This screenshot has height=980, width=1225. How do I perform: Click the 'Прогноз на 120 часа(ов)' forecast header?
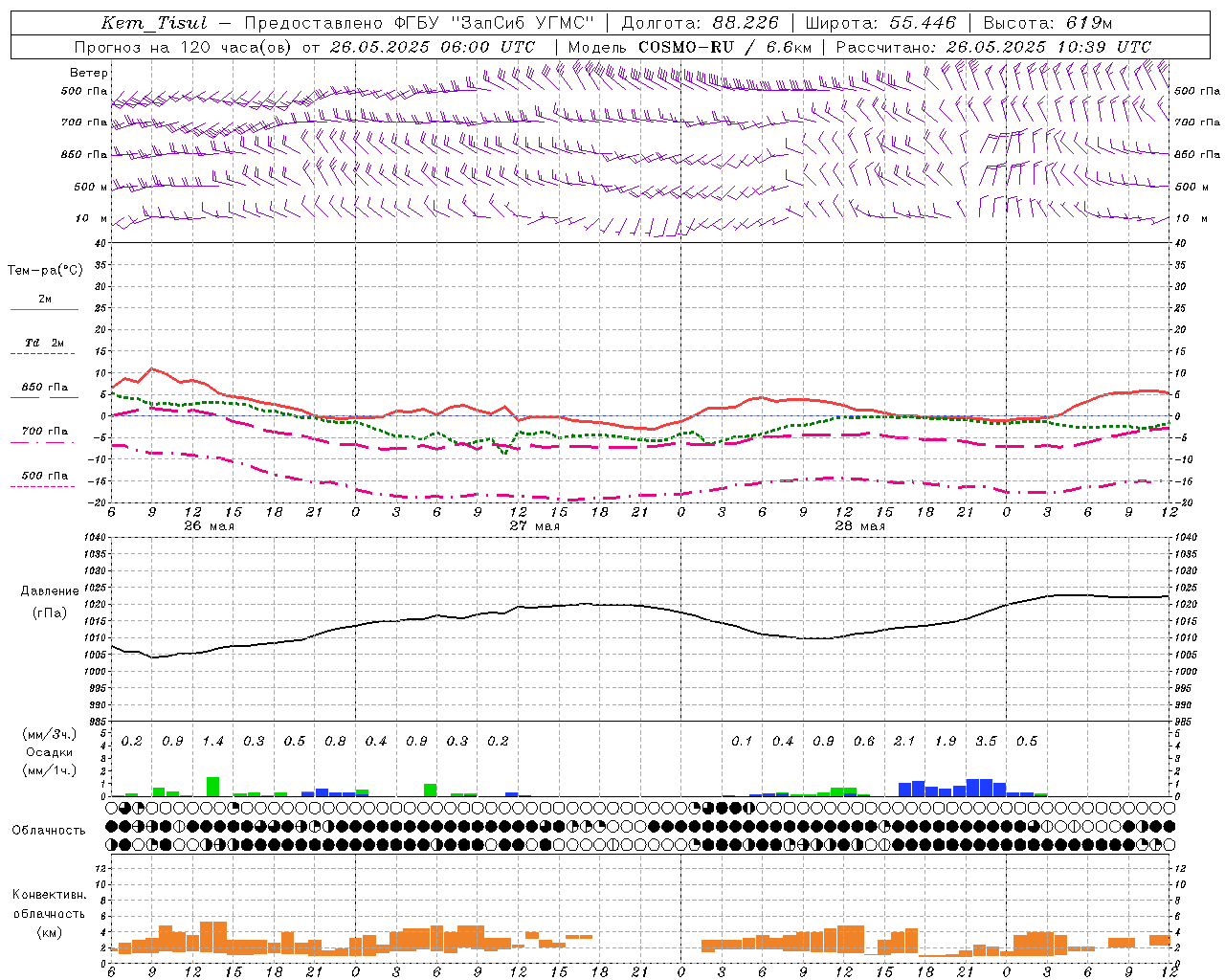coord(184,47)
